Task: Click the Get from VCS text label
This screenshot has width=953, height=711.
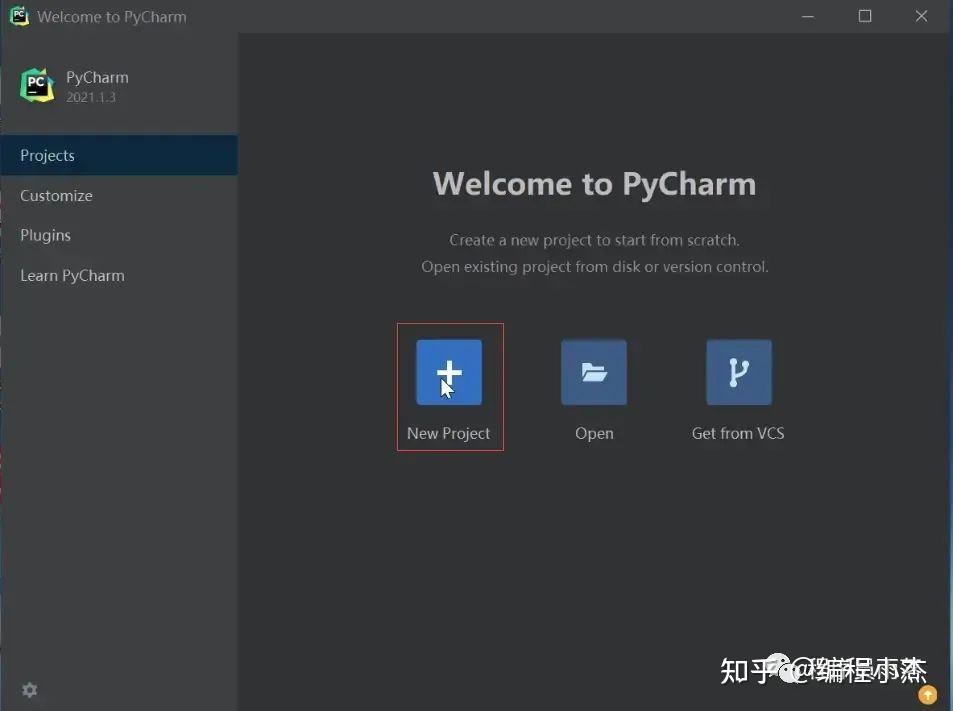Action: coord(737,432)
